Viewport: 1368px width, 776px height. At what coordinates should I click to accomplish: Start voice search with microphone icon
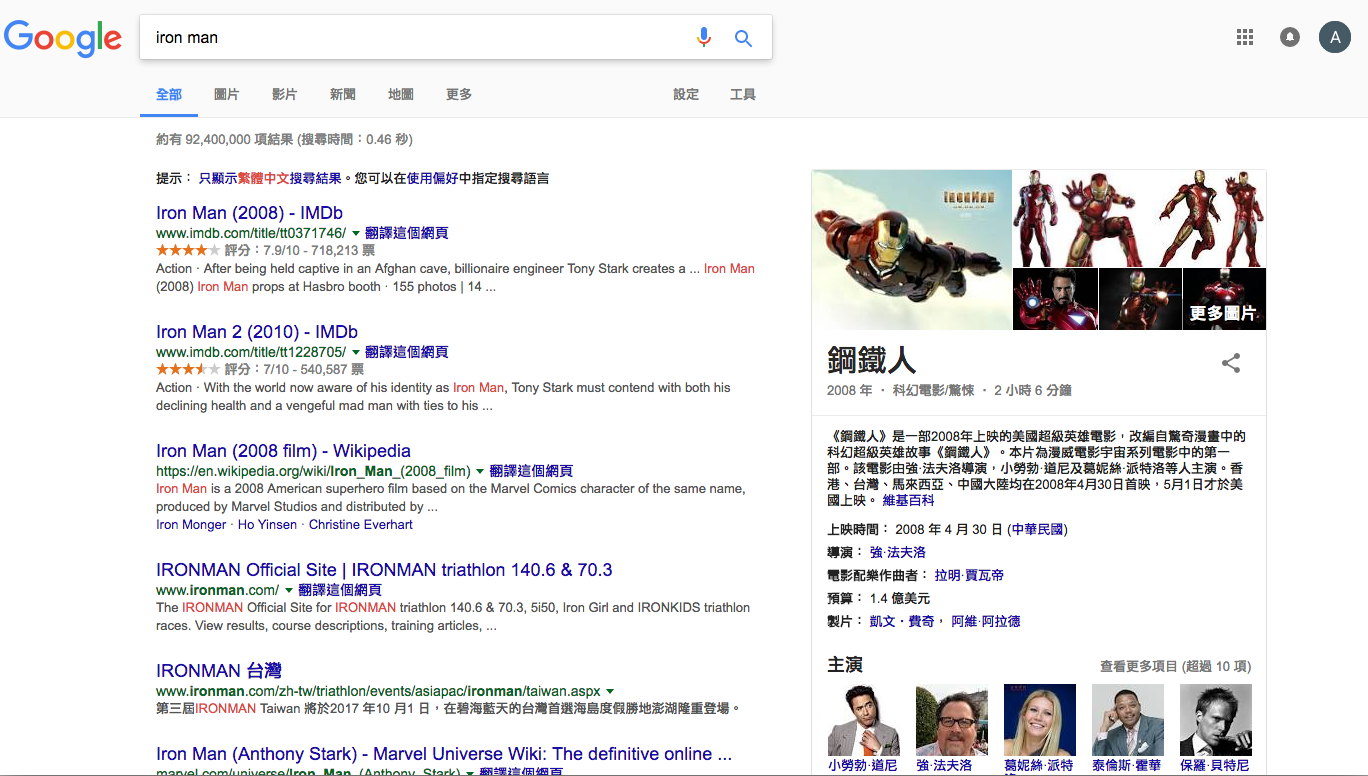[704, 38]
